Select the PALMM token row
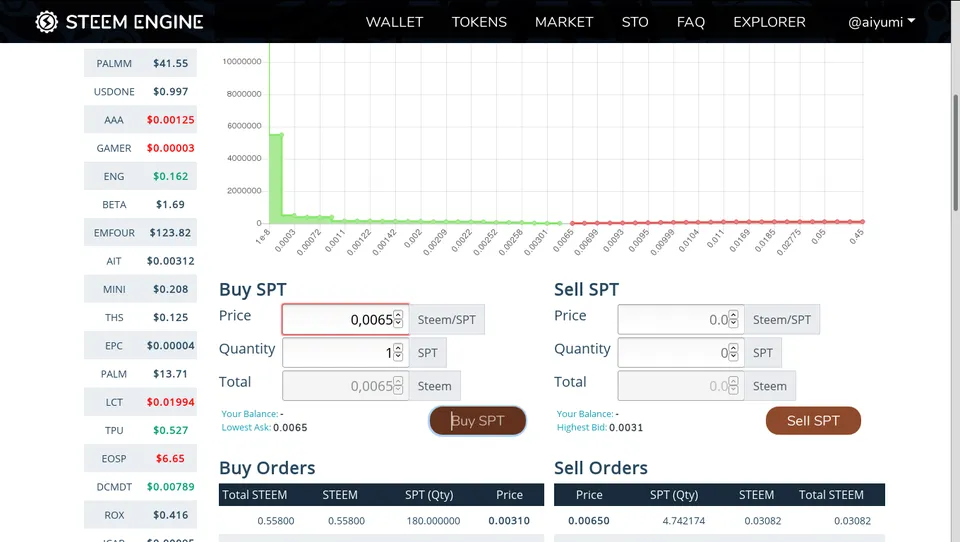Viewport: 960px width, 542px height. coord(140,63)
